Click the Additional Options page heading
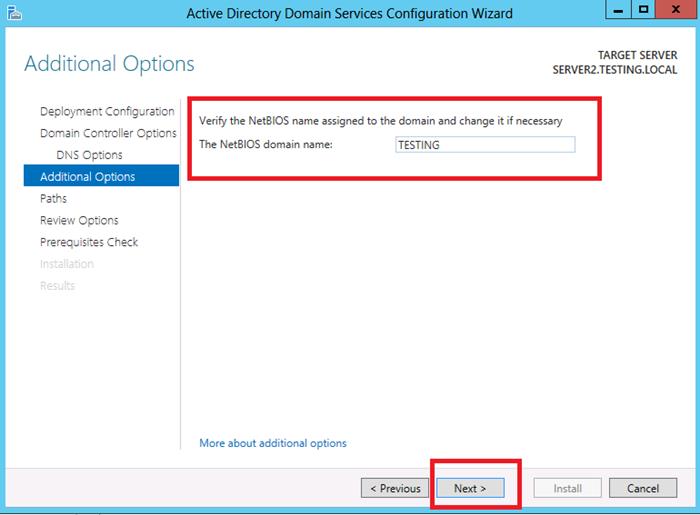 [109, 64]
